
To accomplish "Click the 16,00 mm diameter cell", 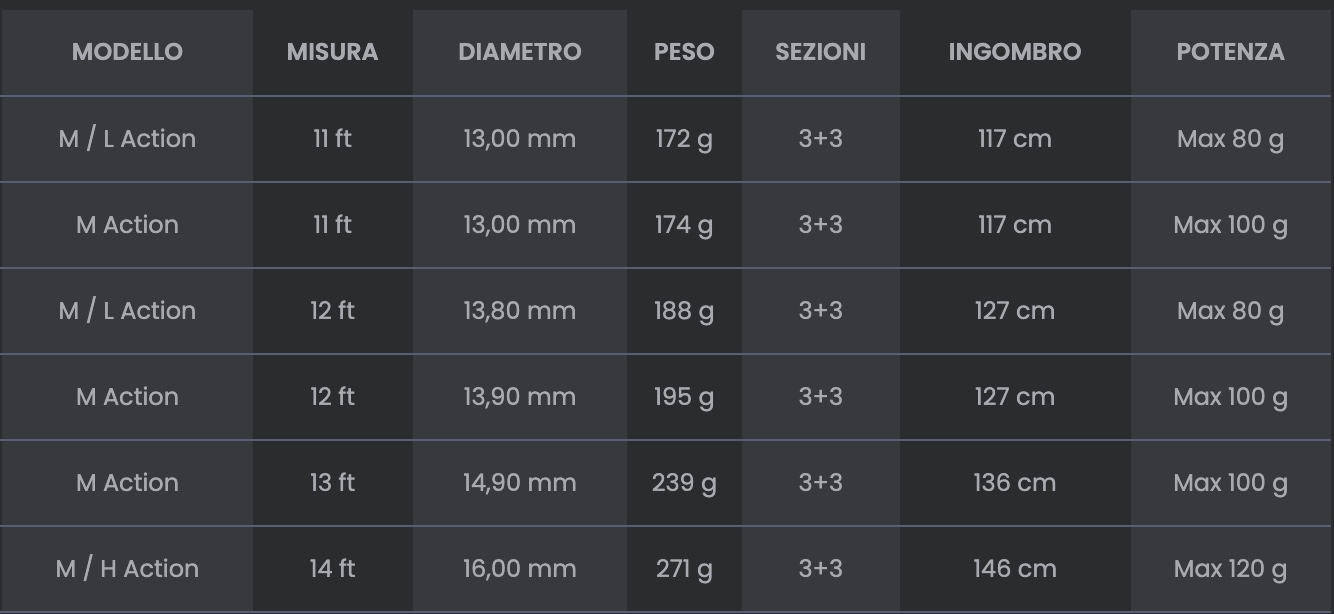I will click(x=519, y=569).
